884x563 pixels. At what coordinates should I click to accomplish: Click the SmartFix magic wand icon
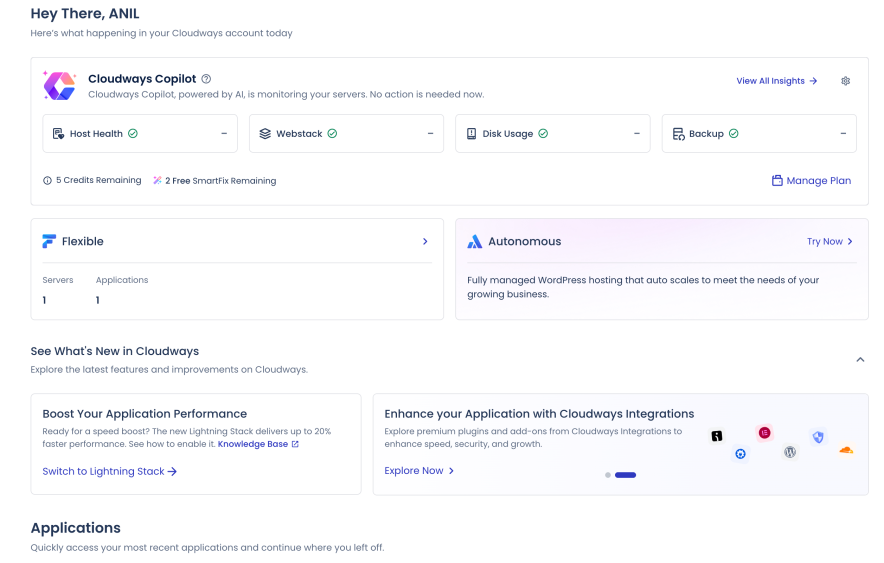[x=157, y=180]
